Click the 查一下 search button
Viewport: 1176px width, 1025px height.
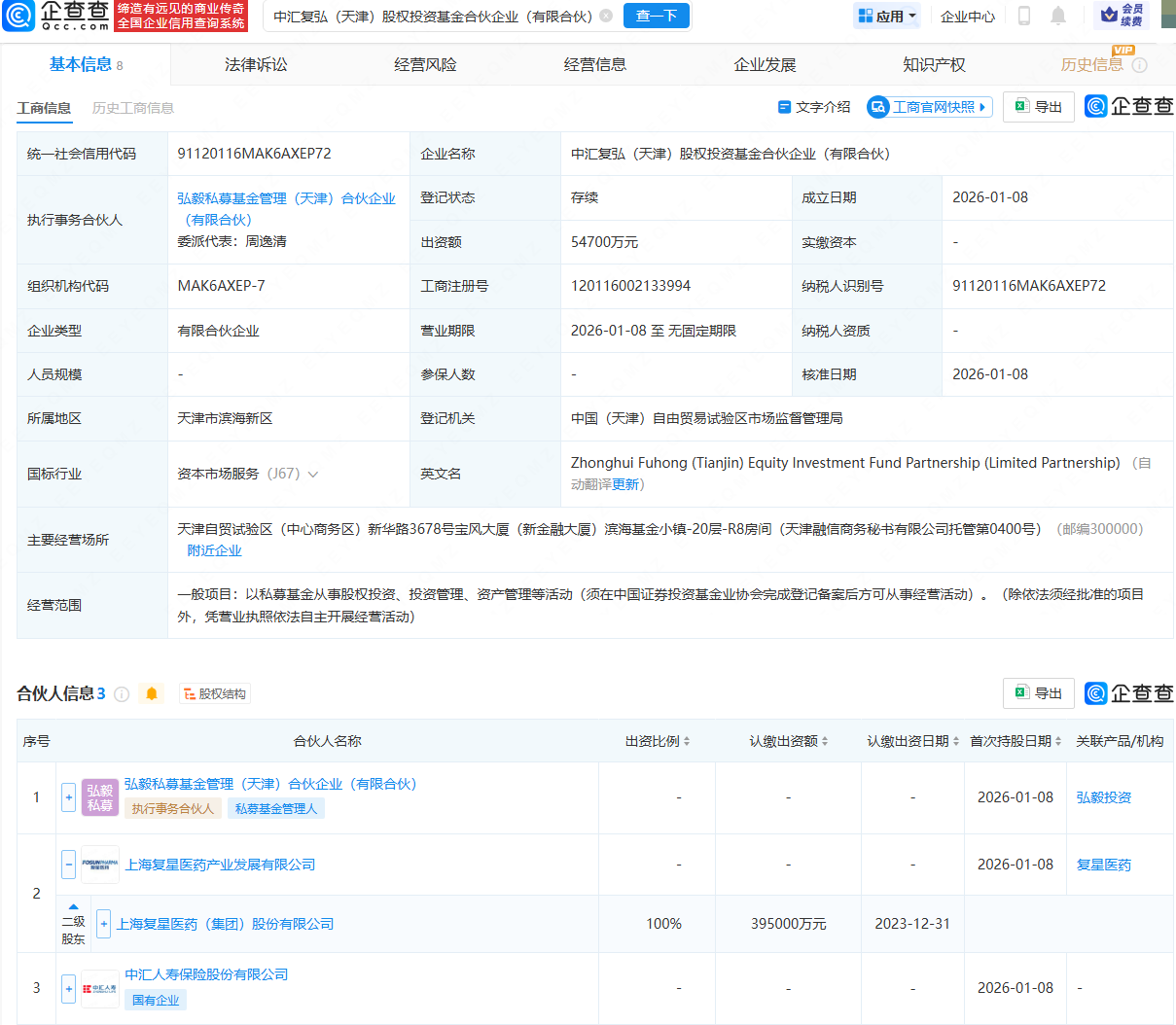pyautogui.click(x=656, y=16)
